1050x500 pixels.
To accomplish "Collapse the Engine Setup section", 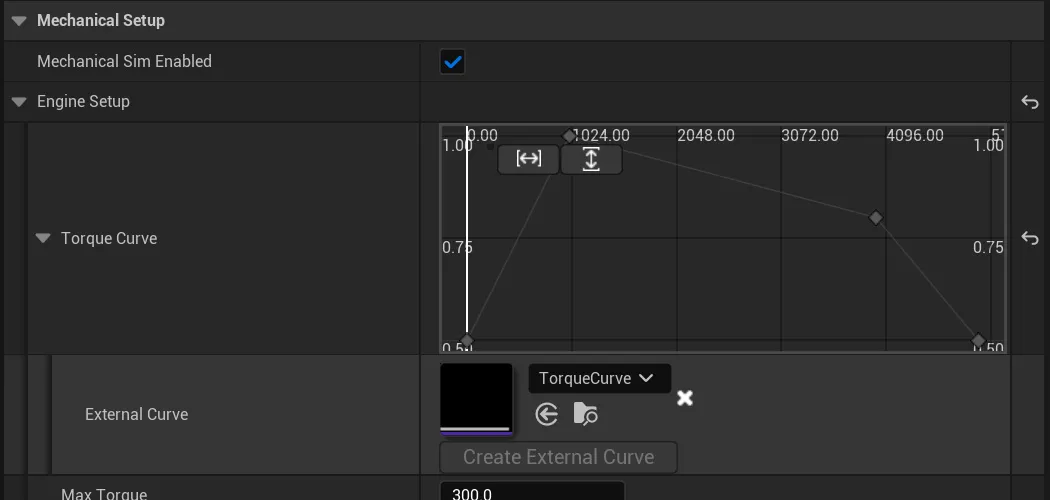I will point(19,102).
